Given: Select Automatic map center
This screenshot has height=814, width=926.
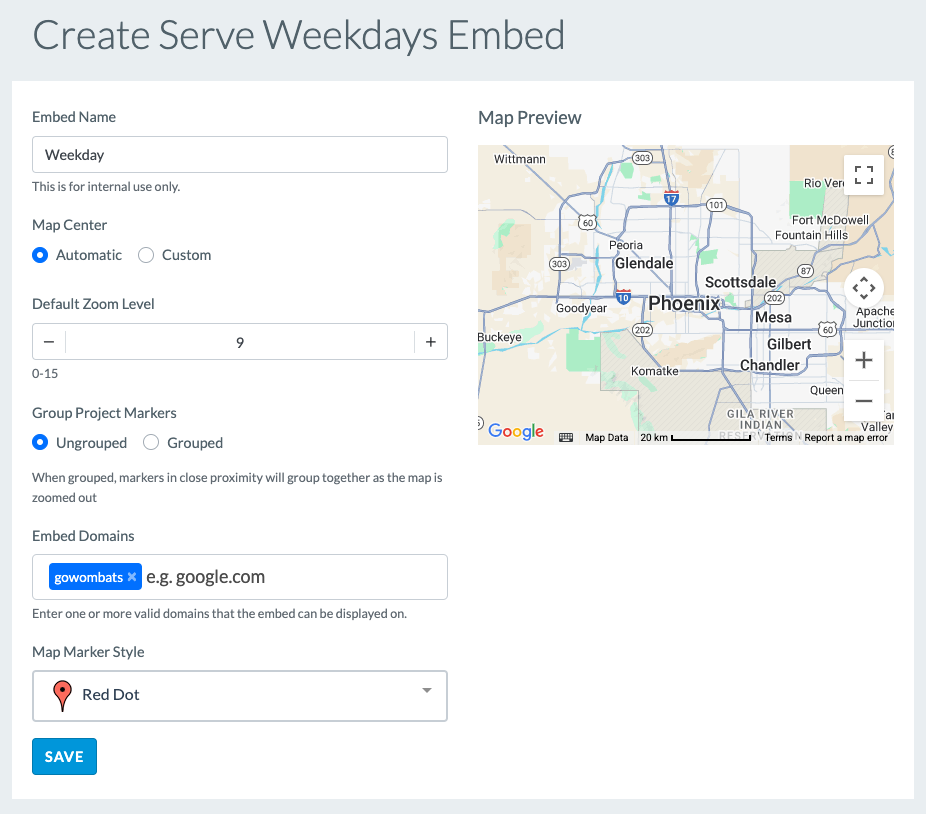Looking at the screenshot, I should pyautogui.click(x=40, y=255).
